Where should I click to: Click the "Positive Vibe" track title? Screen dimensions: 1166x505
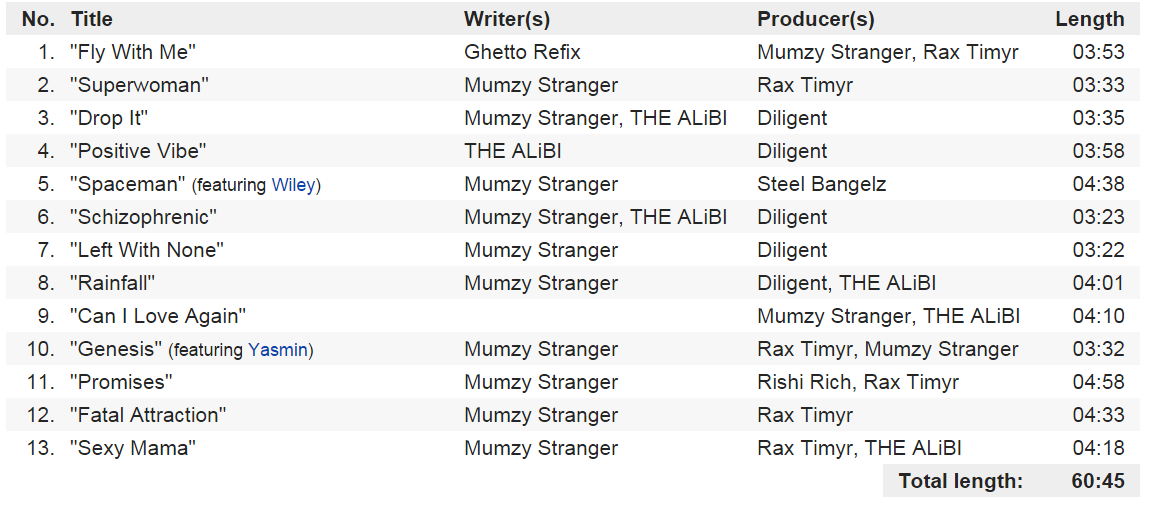pyautogui.click(x=138, y=151)
